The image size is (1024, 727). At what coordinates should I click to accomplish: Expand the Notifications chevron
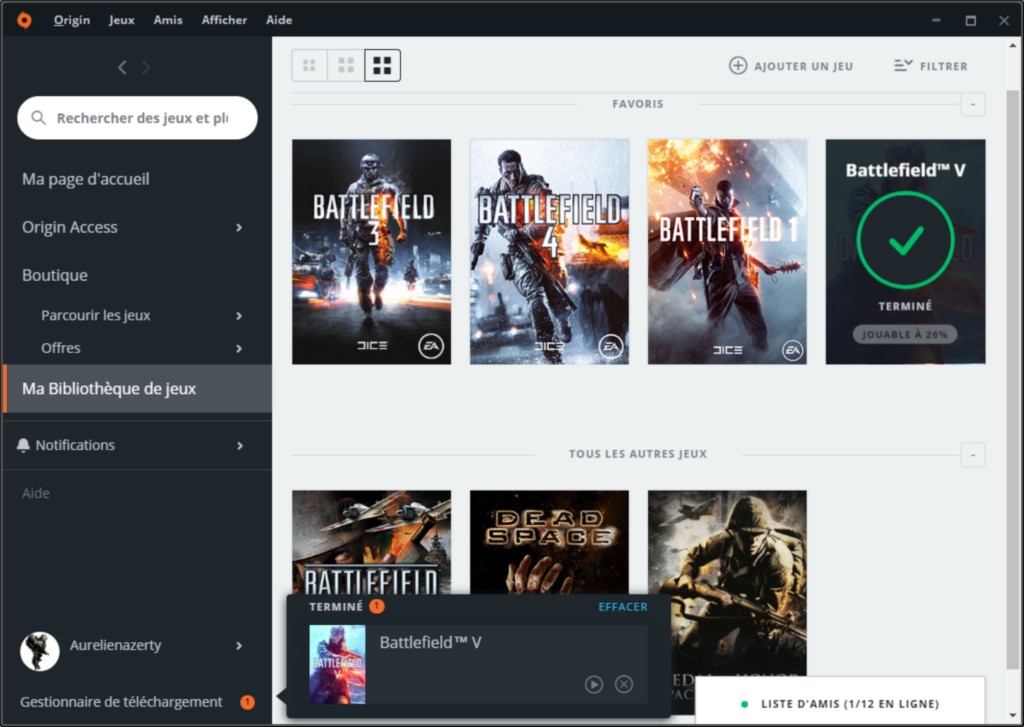point(240,445)
